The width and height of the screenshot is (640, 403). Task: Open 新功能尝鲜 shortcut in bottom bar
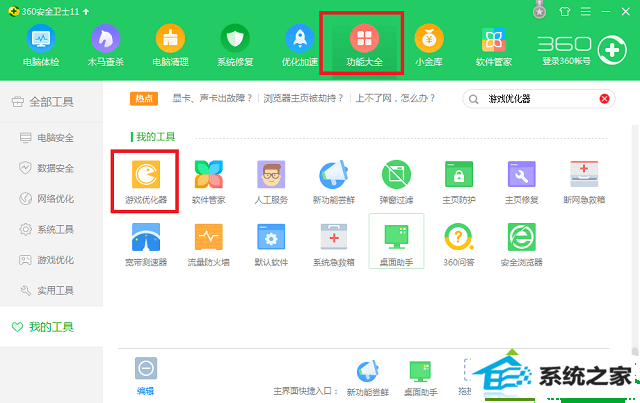tap(367, 378)
